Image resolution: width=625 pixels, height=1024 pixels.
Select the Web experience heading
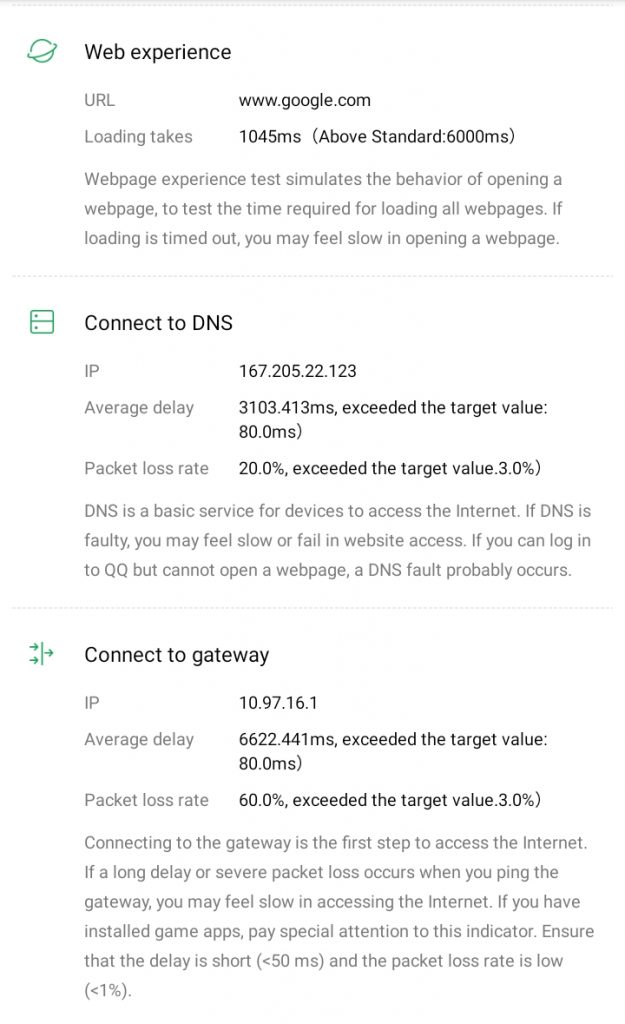click(x=157, y=52)
